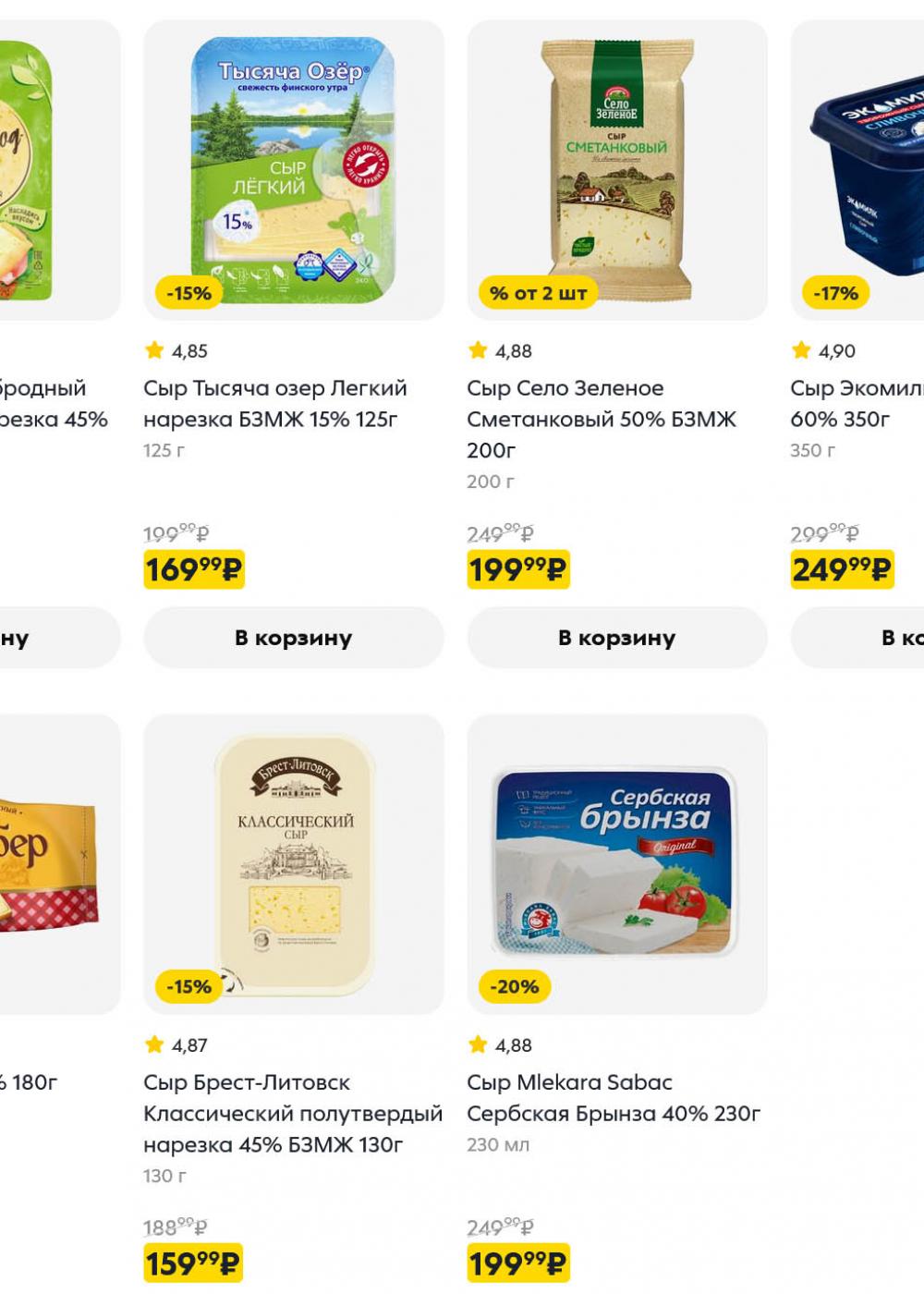The width and height of the screenshot is (924, 1294).
Task: Open Тысяча Озер Легкий product image
Action: coord(294,162)
